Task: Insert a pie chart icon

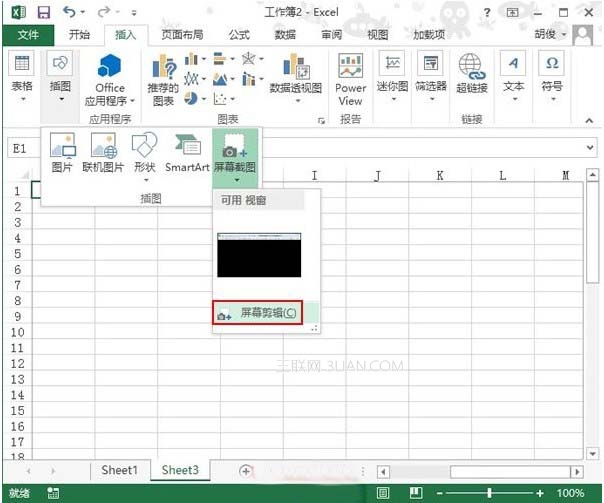Action: tap(191, 99)
